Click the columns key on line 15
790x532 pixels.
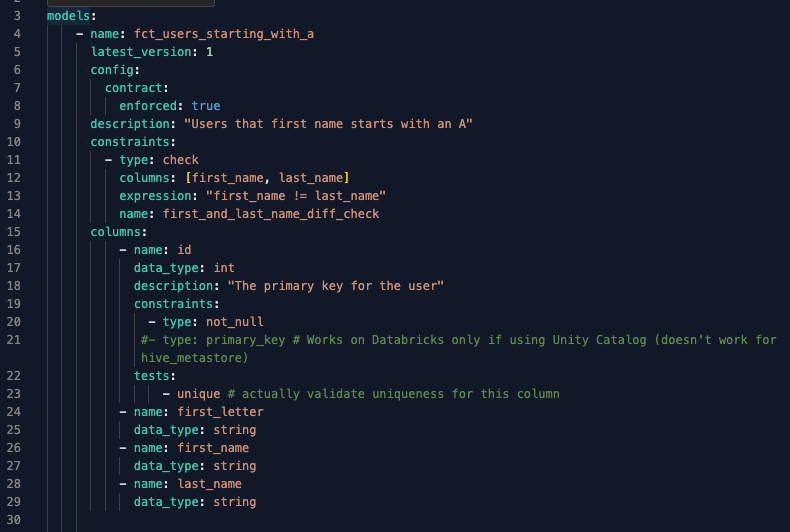point(116,232)
